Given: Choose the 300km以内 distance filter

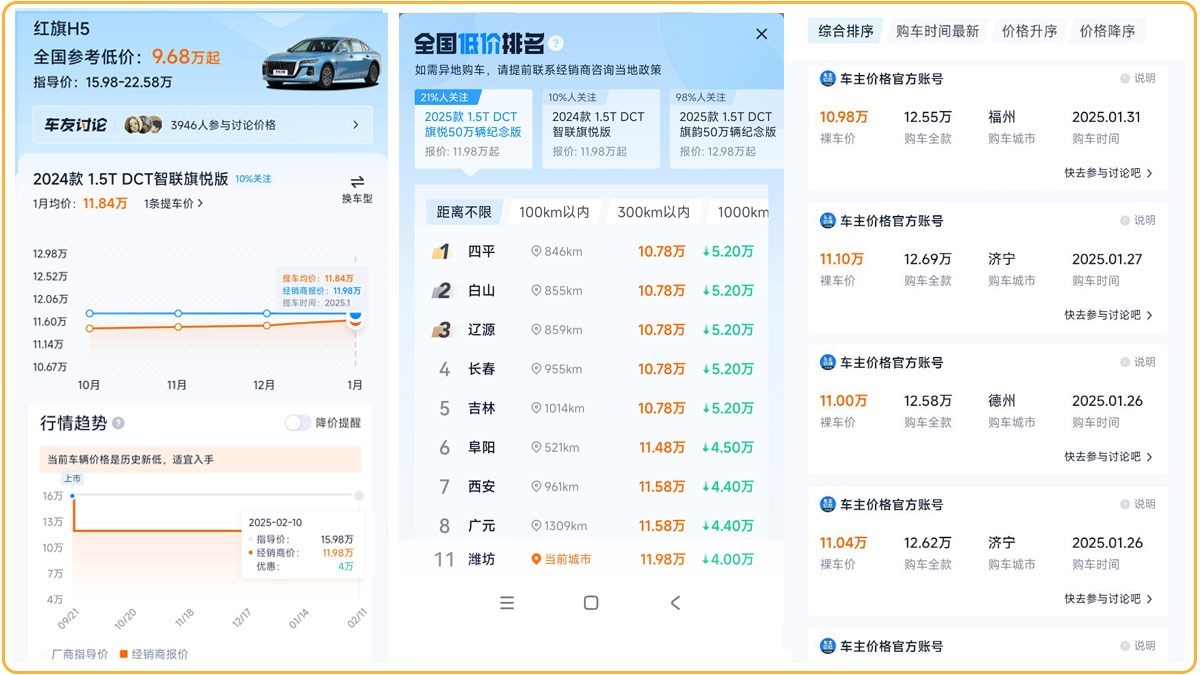Looking at the screenshot, I should [653, 212].
